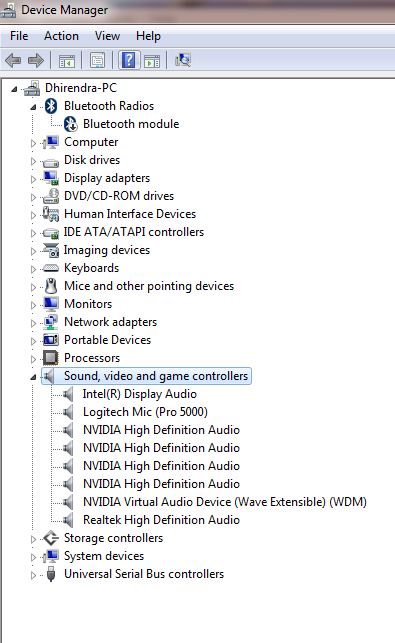The height and width of the screenshot is (643, 395).
Task: Click the Universal Serial Bus plug icon
Action: click(51, 574)
